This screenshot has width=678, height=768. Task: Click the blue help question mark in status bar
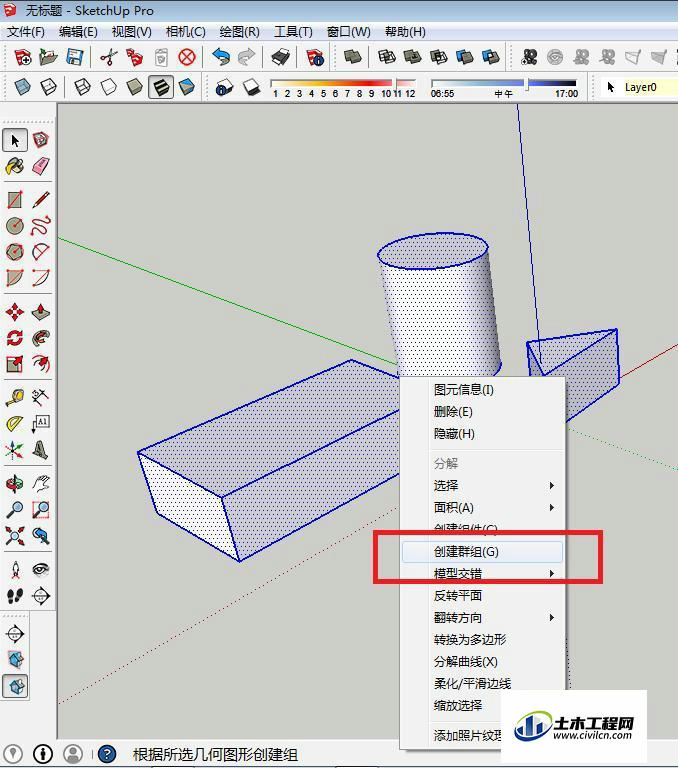[x=106, y=754]
